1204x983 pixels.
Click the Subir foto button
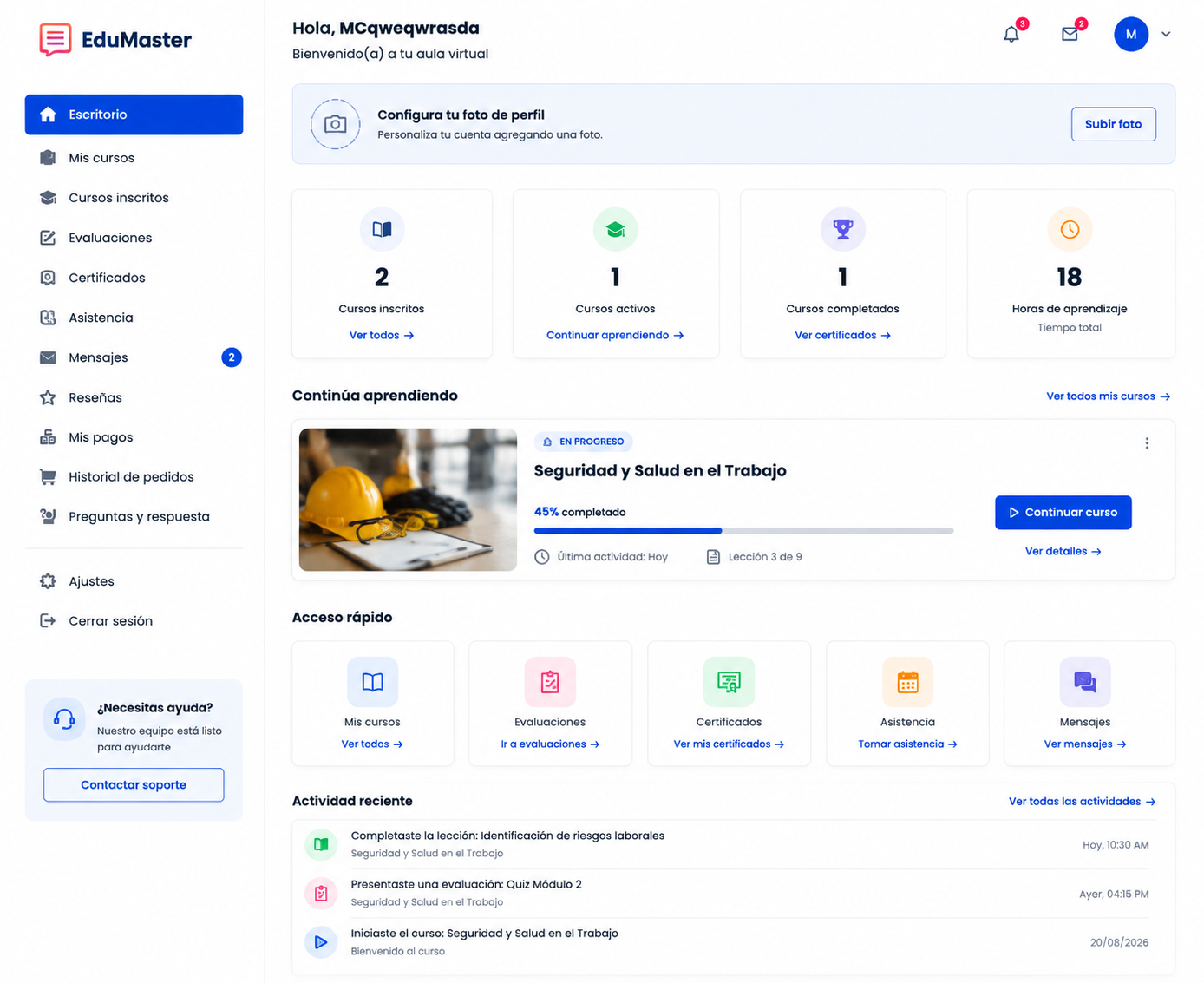tap(1113, 124)
